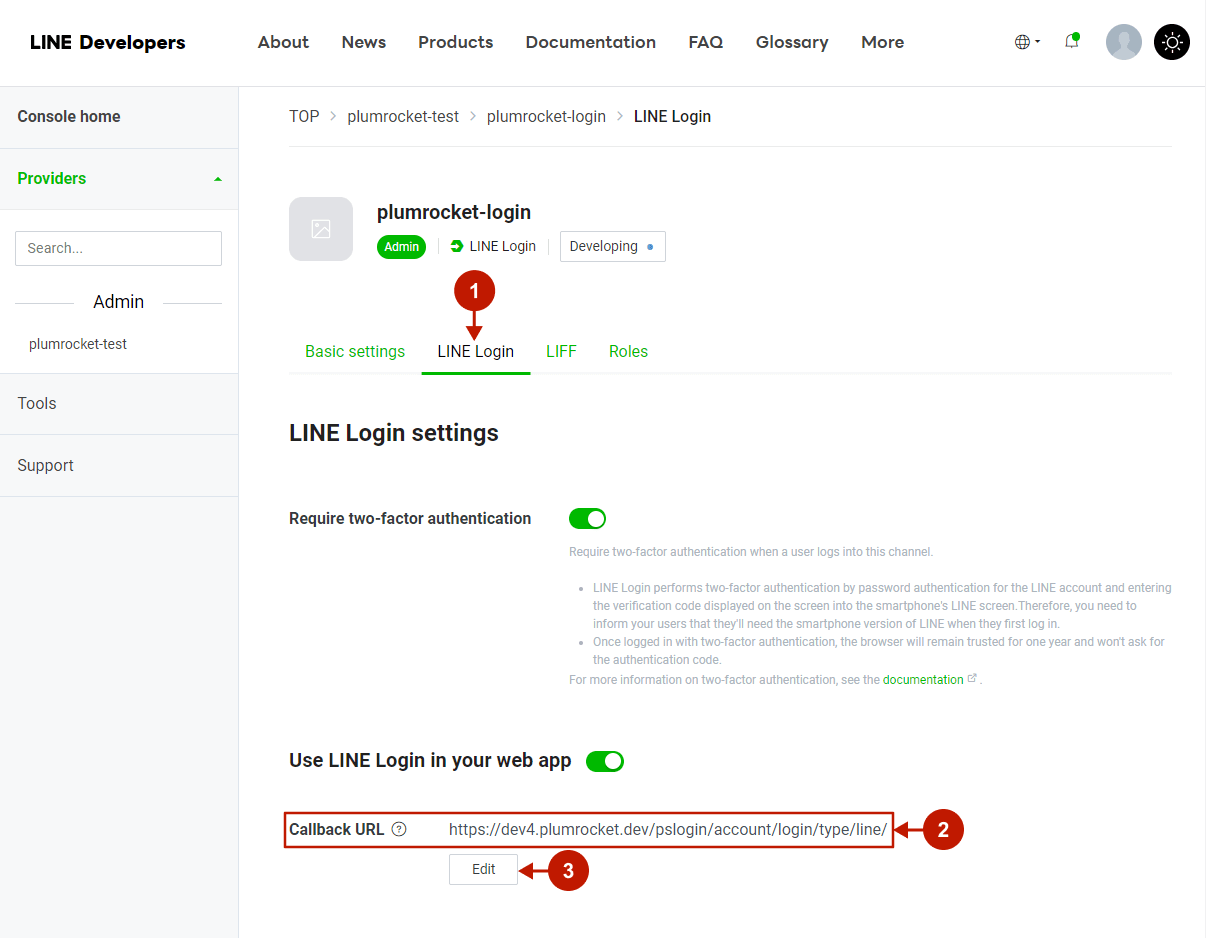Open the News menu item
The width and height of the screenshot is (1206, 938).
tap(364, 42)
